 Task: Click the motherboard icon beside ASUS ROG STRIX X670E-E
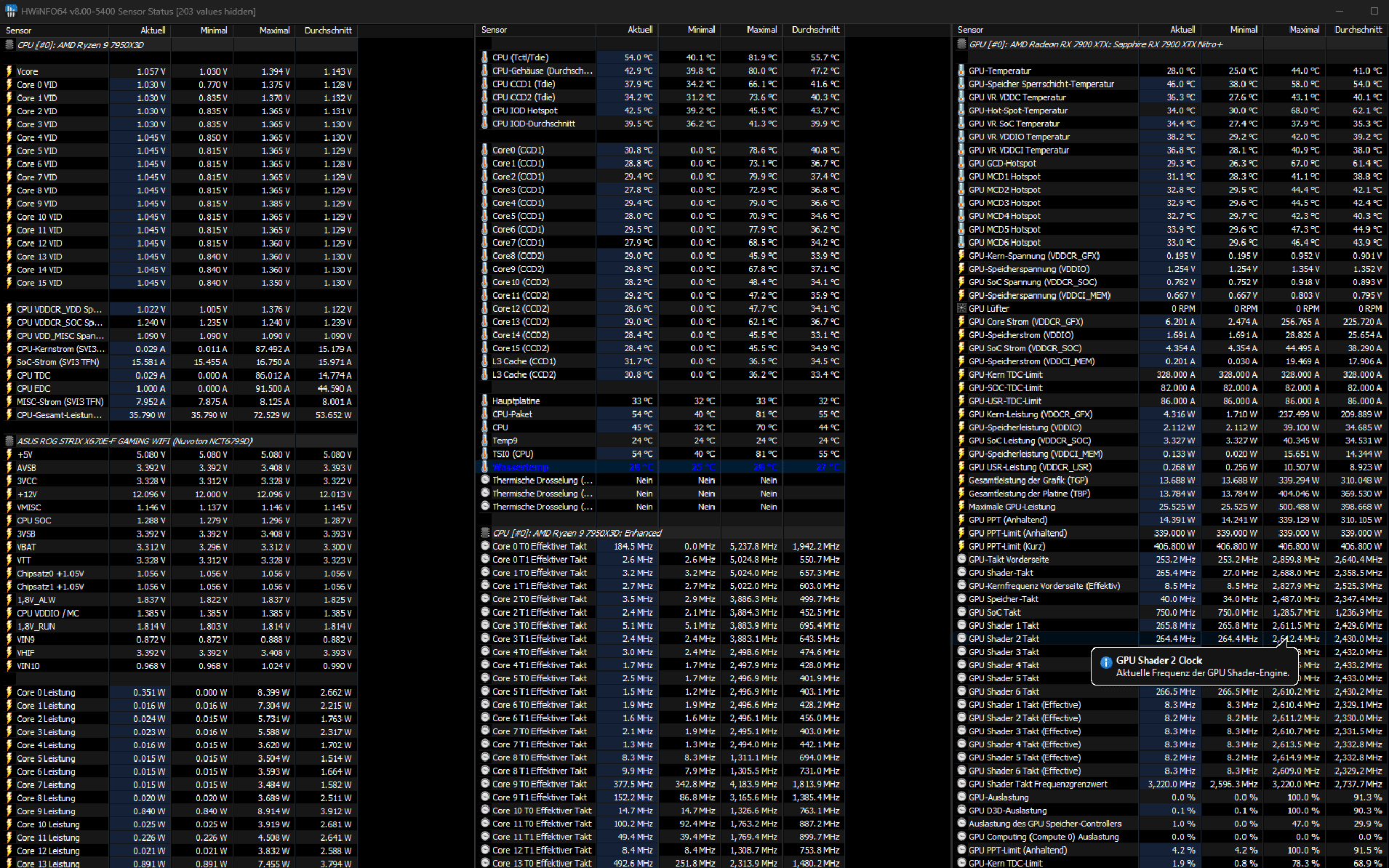tap(9, 441)
